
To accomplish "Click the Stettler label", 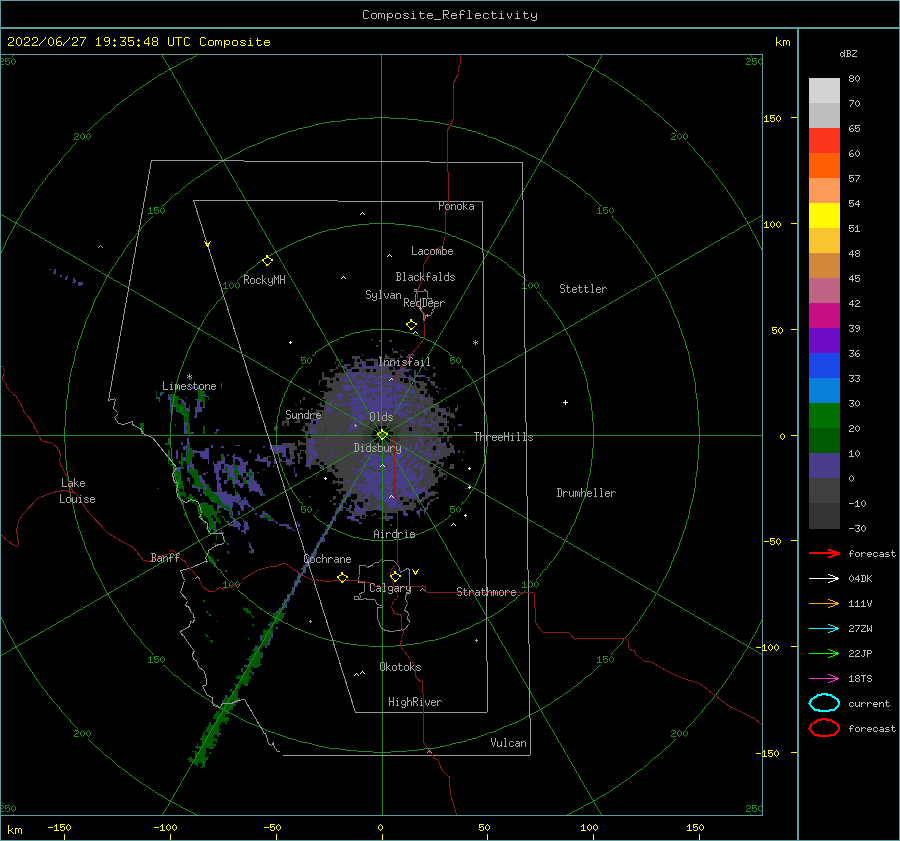I will tap(583, 289).
